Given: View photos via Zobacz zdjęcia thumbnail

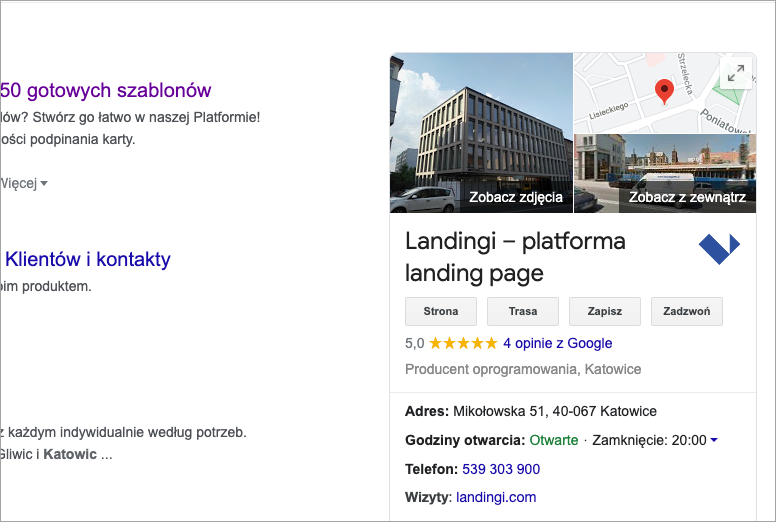Looking at the screenshot, I should [x=482, y=133].
